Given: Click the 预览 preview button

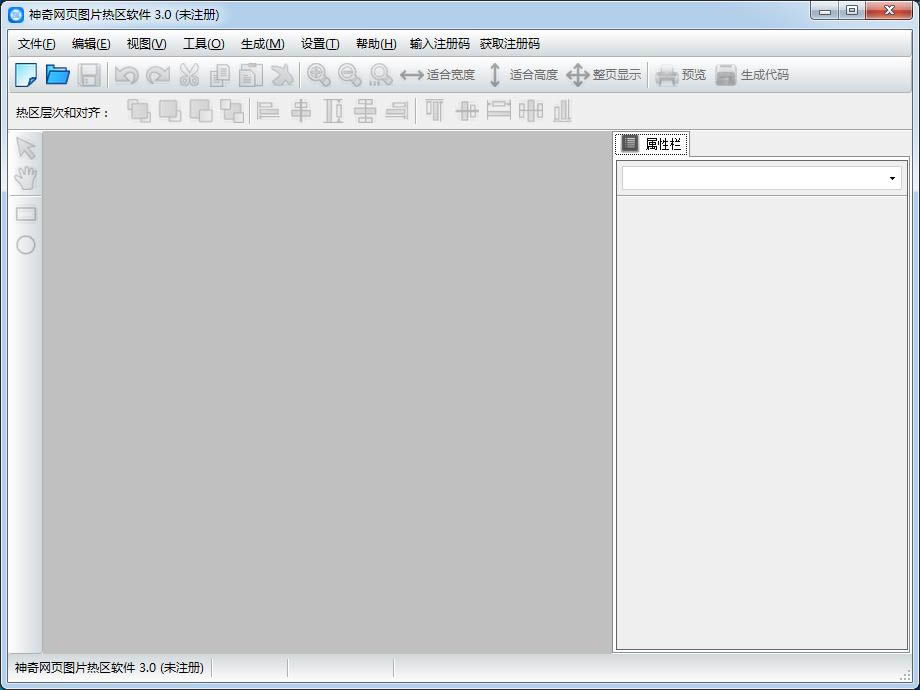Looking at the screenshot, I should 681,75.
